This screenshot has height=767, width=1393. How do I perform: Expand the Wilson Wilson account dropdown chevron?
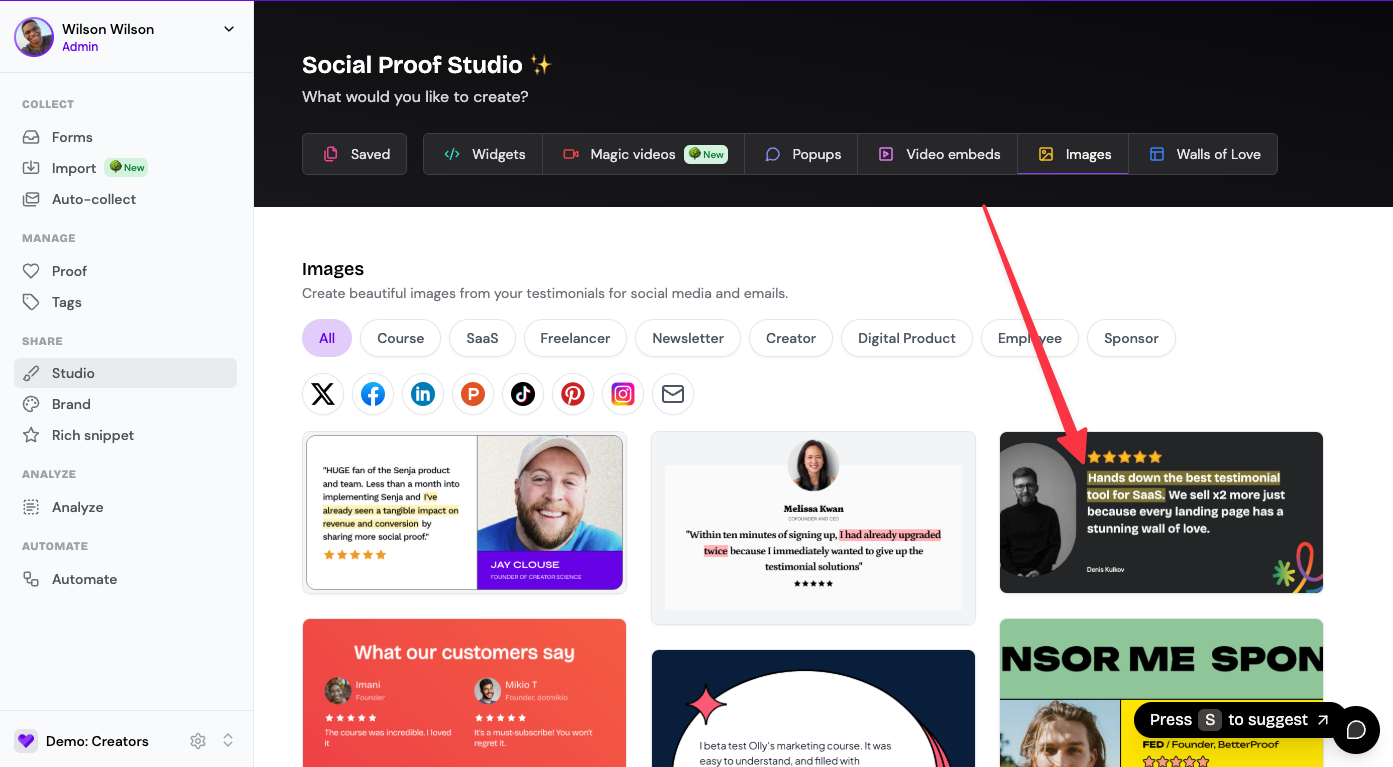tap(229, 29)
